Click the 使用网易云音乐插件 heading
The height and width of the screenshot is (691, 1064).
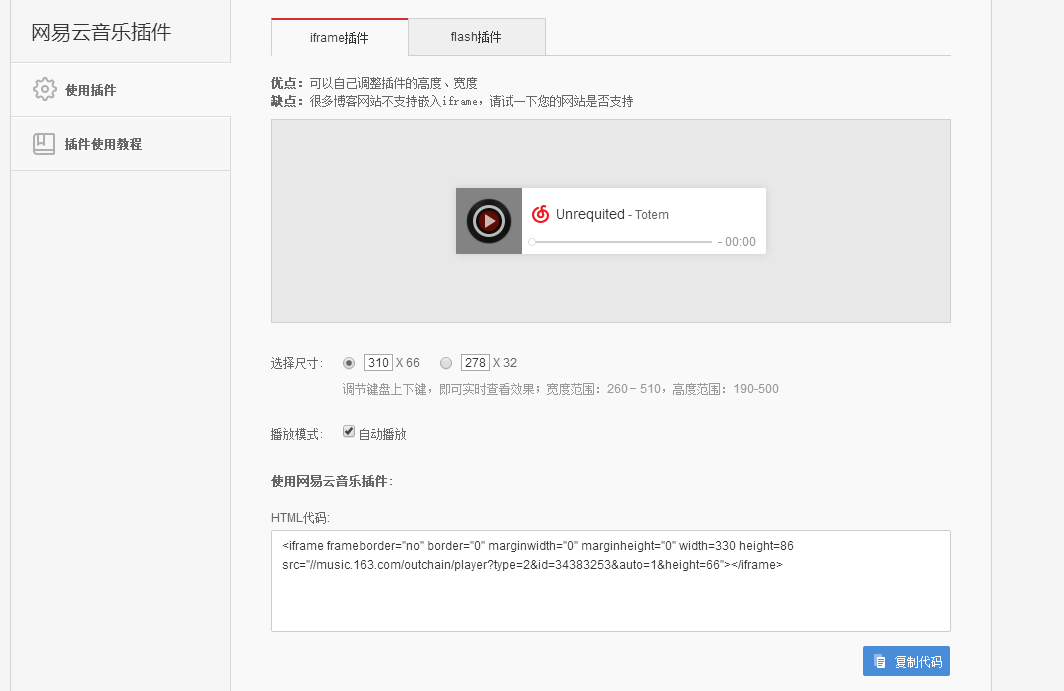[332, 481]
